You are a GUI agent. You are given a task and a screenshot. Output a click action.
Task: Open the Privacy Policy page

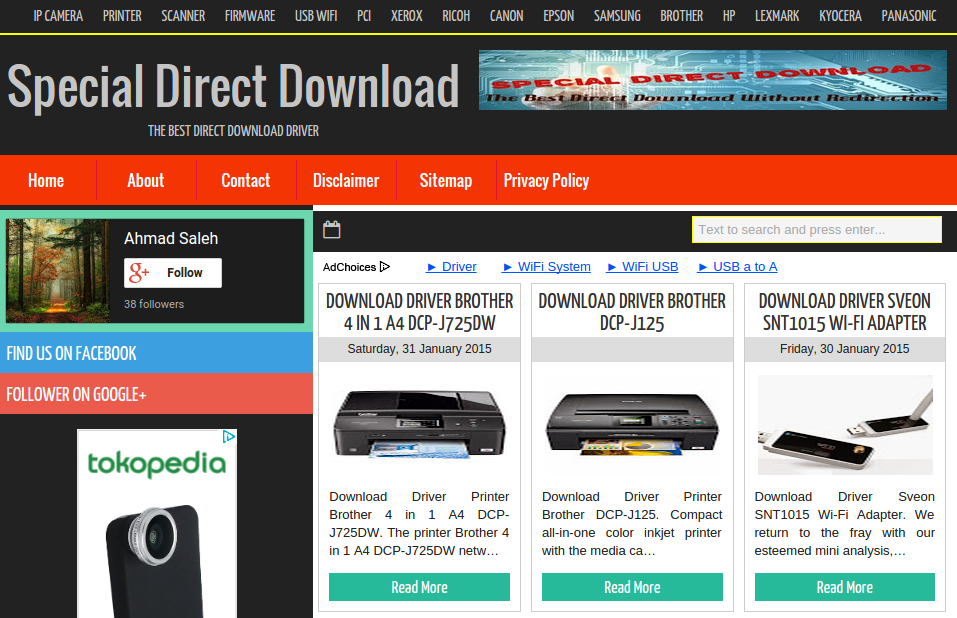[546, 181]
